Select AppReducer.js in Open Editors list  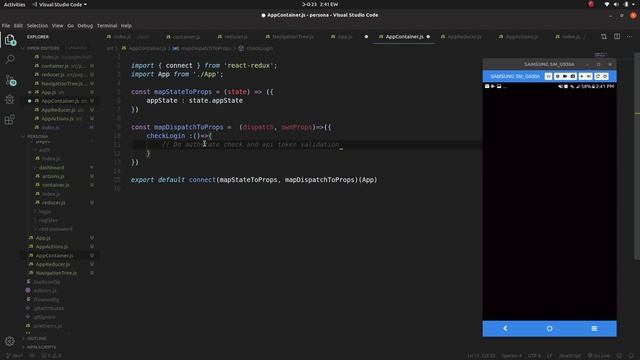(58, 110)
